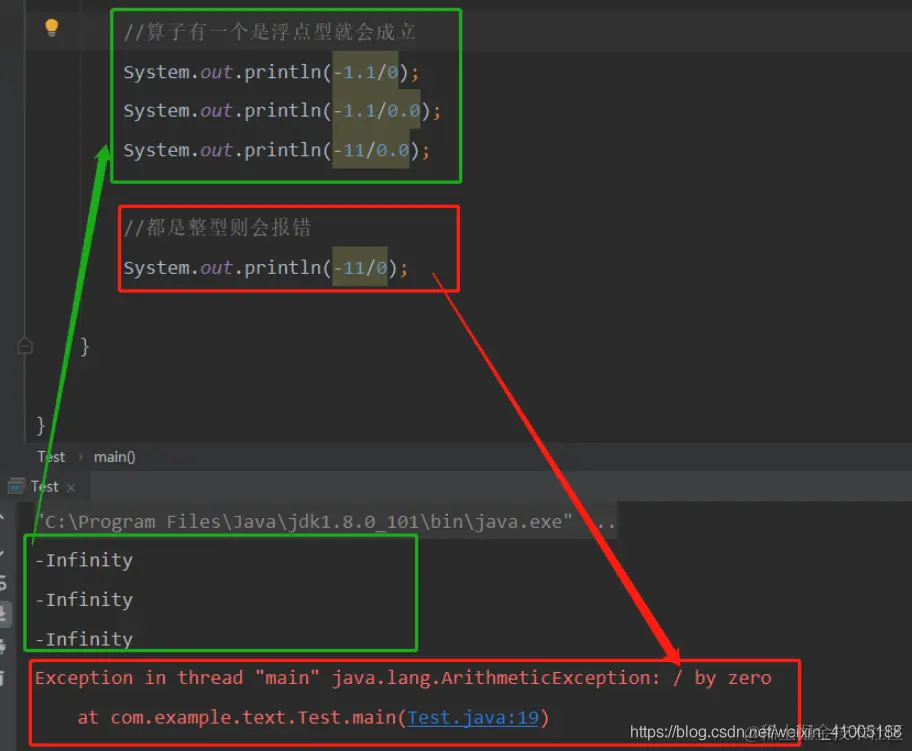Click closing brace of main method

85,346
